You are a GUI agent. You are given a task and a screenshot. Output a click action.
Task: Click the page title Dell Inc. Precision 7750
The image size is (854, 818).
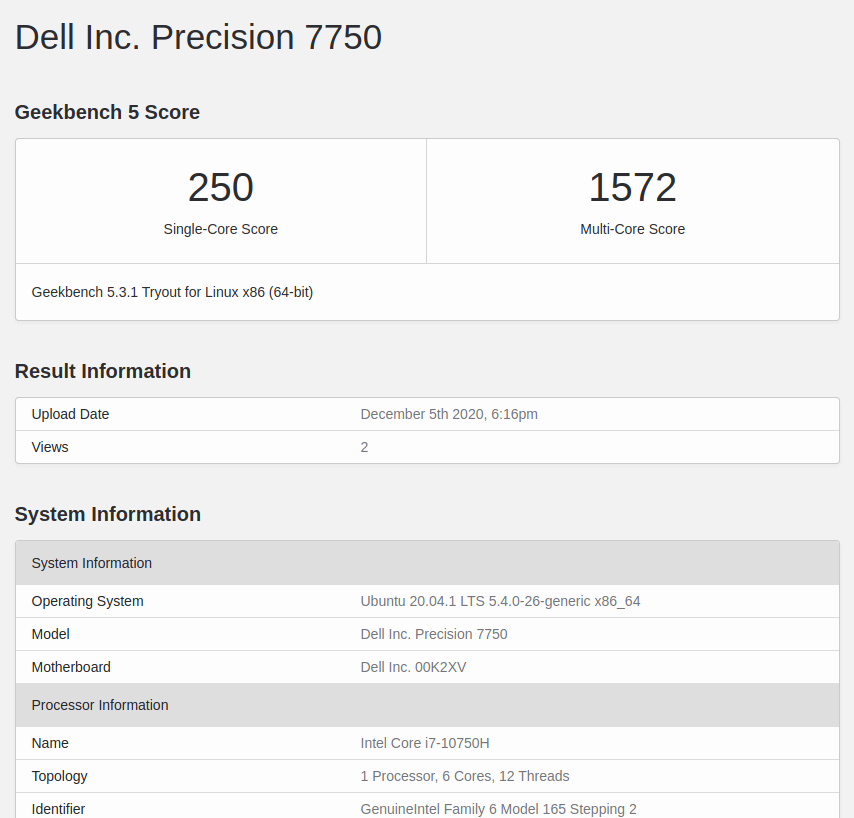198,37
